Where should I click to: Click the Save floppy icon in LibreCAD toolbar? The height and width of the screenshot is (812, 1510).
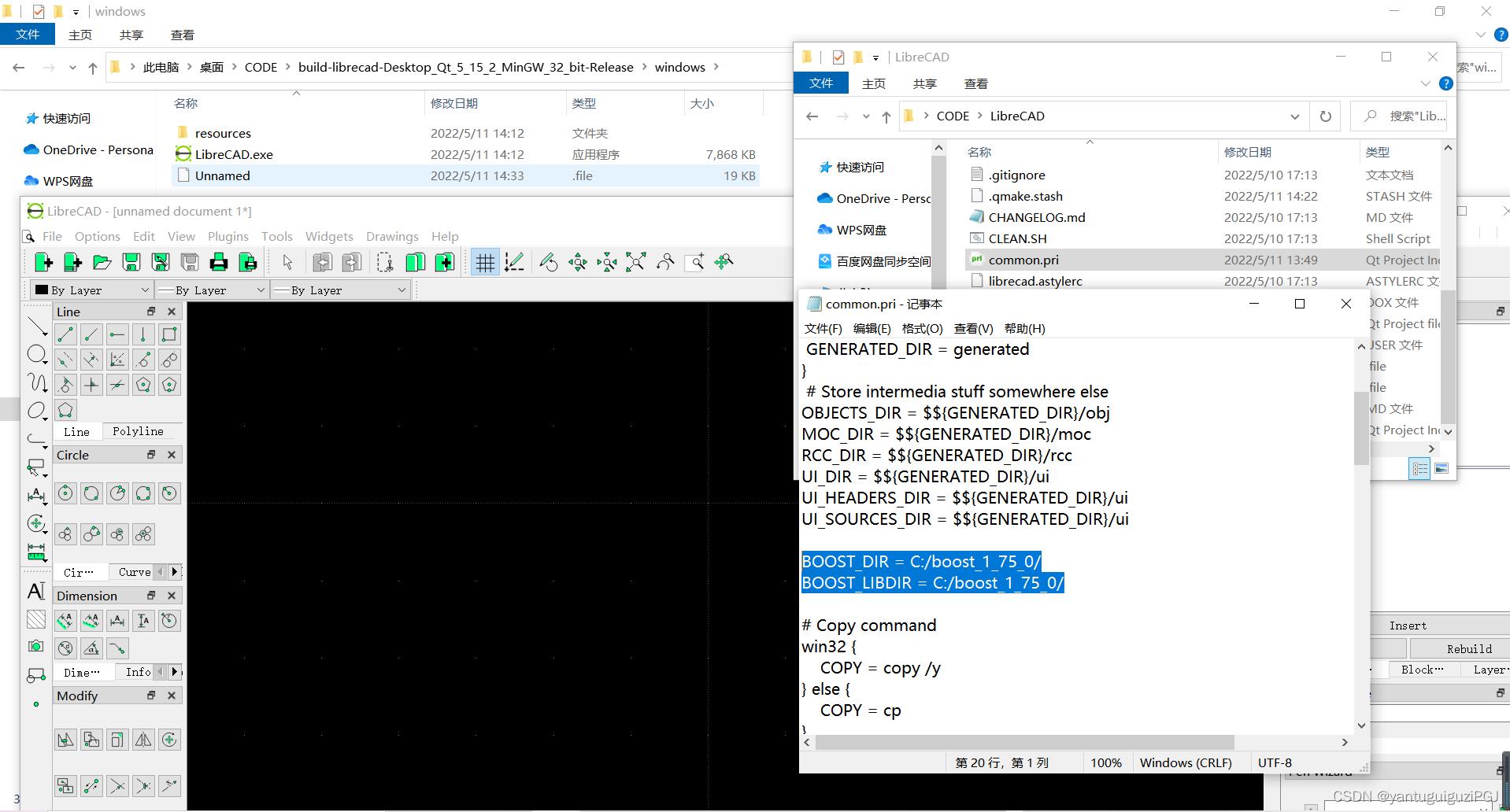click(131, 262)
